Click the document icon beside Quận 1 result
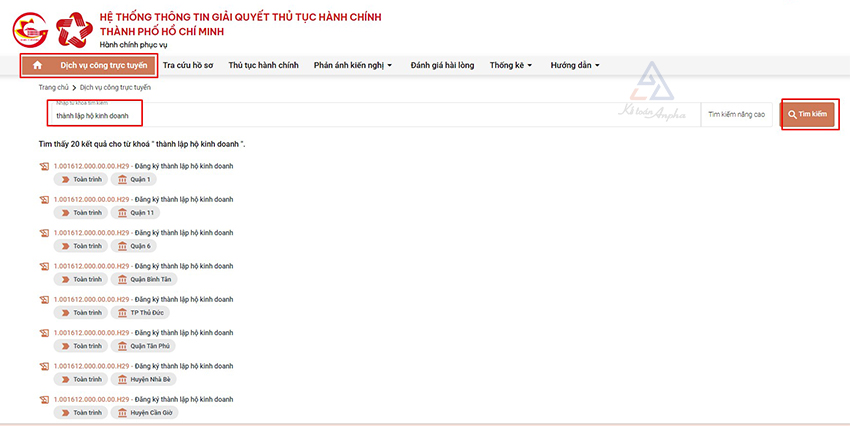850x426 pixels. [x=43, y=166]
